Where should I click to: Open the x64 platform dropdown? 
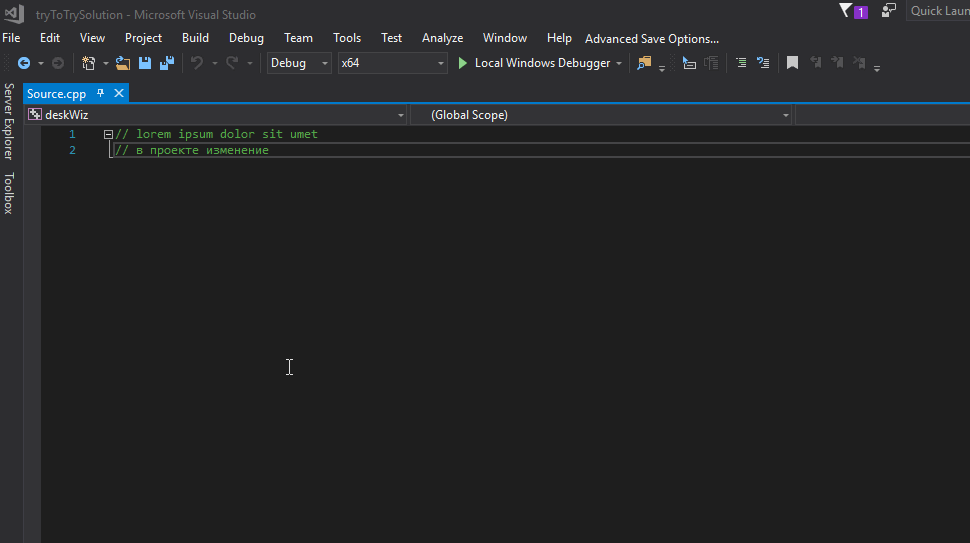392,63
